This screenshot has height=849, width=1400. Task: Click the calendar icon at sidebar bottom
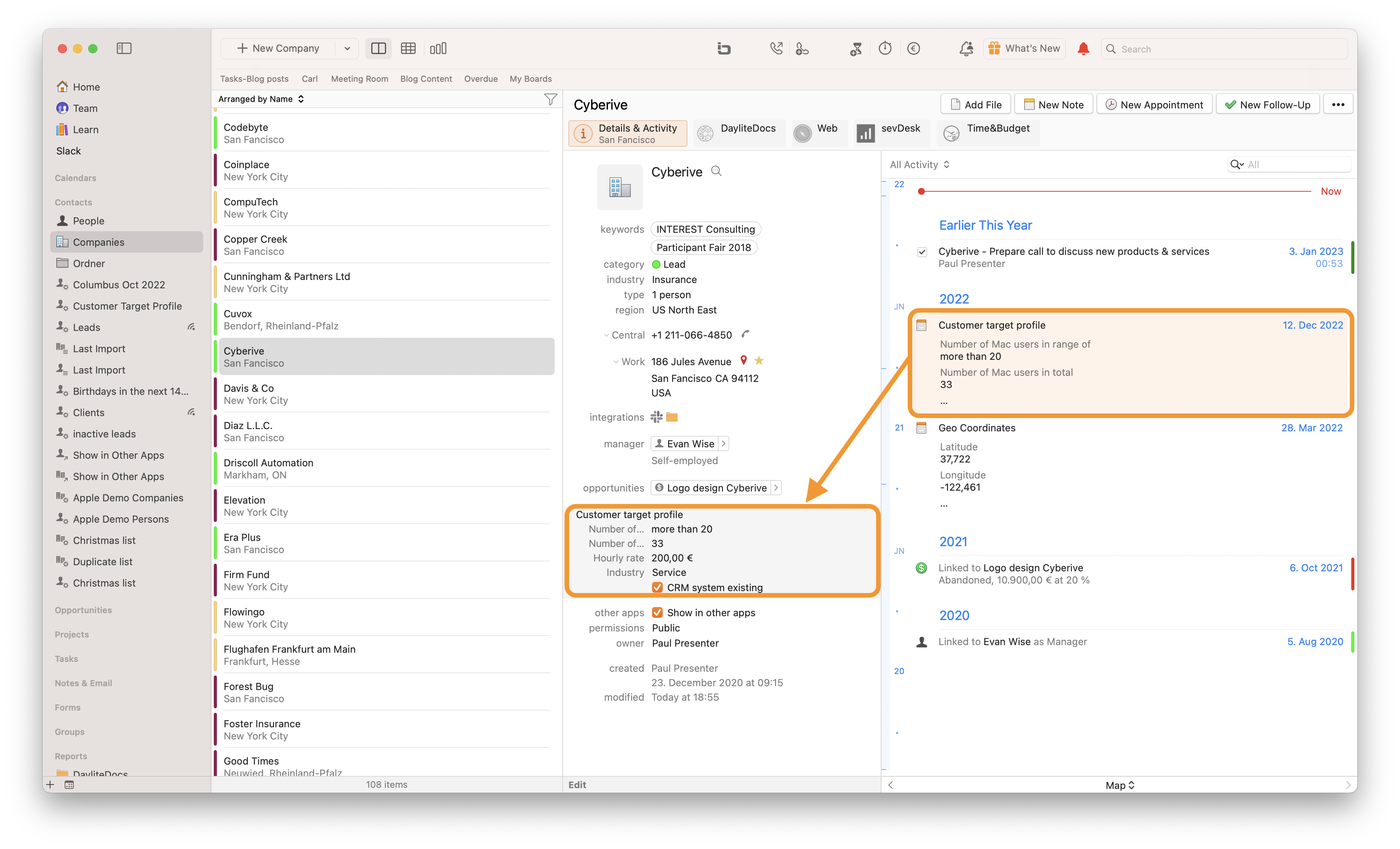pos(69,785)
